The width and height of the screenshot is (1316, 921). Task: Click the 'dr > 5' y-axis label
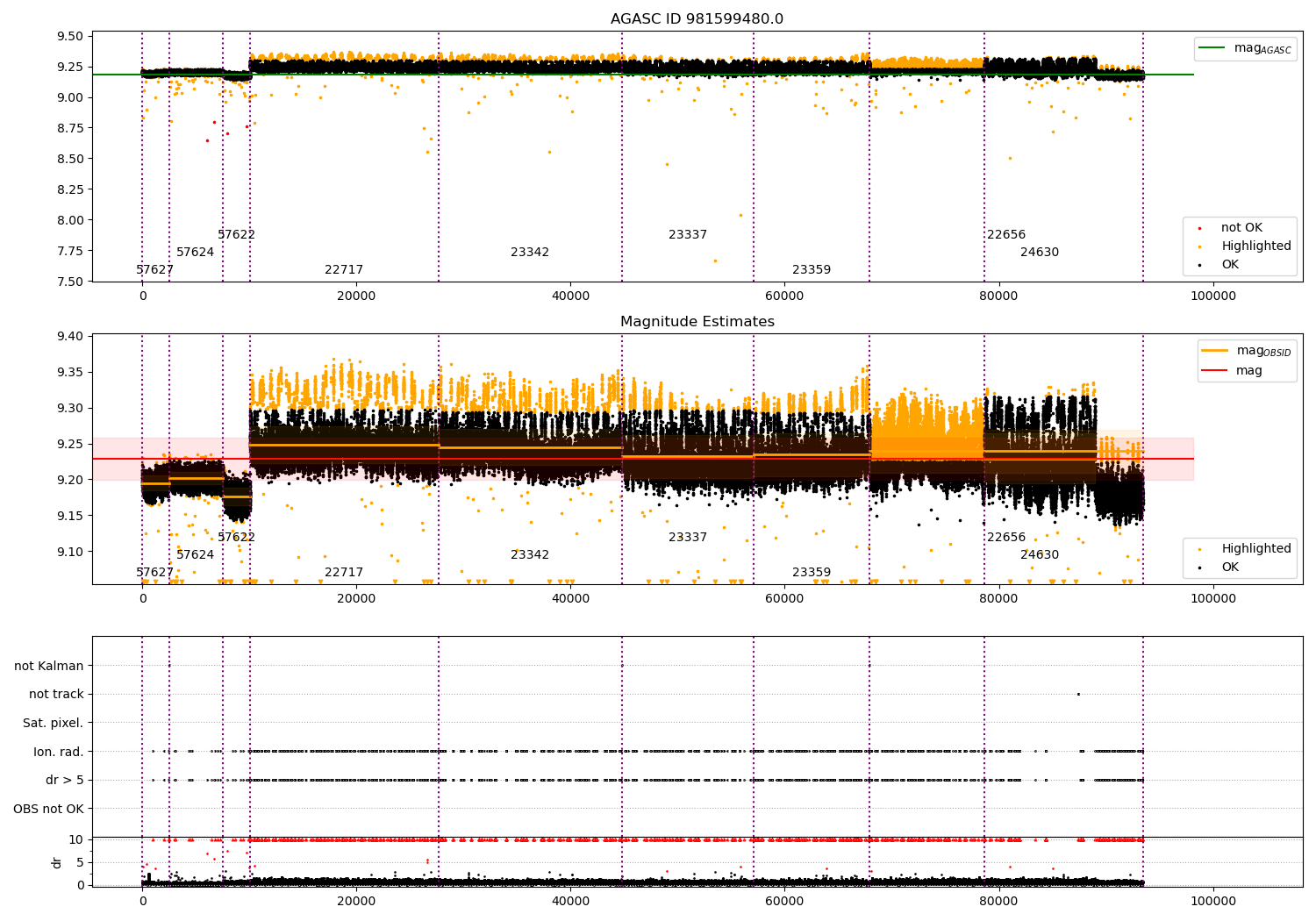(x=65, y=780)
